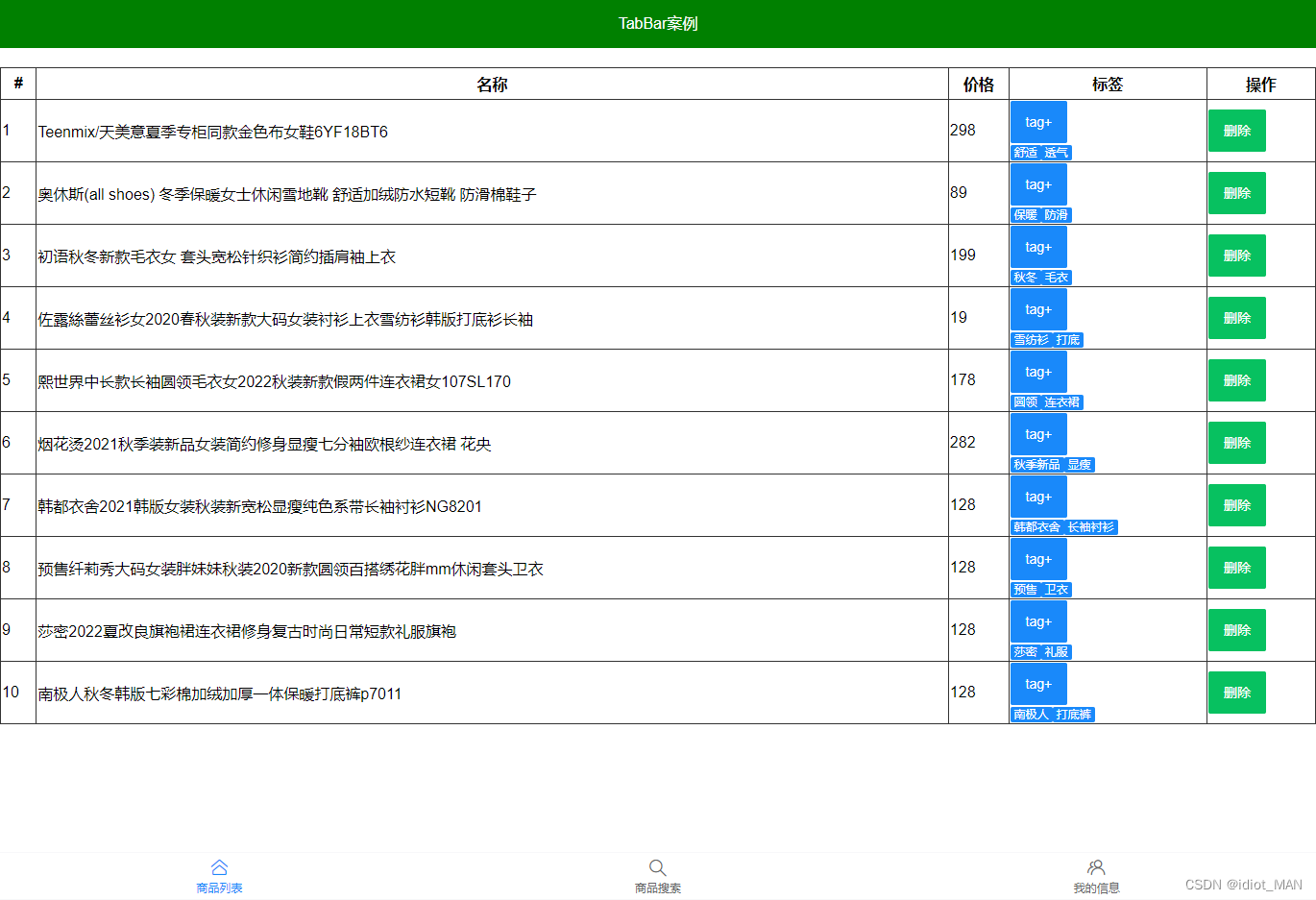Click the 秋季新品 tag
Viewport: 1316px width, 900px height.
1037,465
